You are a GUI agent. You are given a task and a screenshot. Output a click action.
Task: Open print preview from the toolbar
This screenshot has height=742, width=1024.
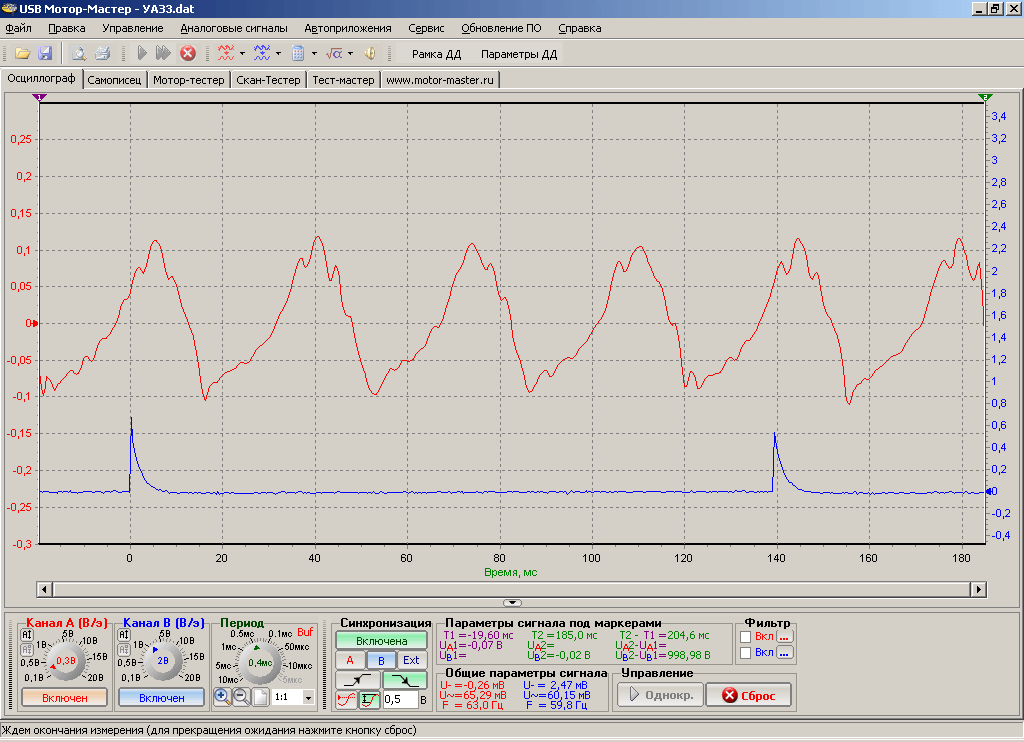(x=79, y=54)
